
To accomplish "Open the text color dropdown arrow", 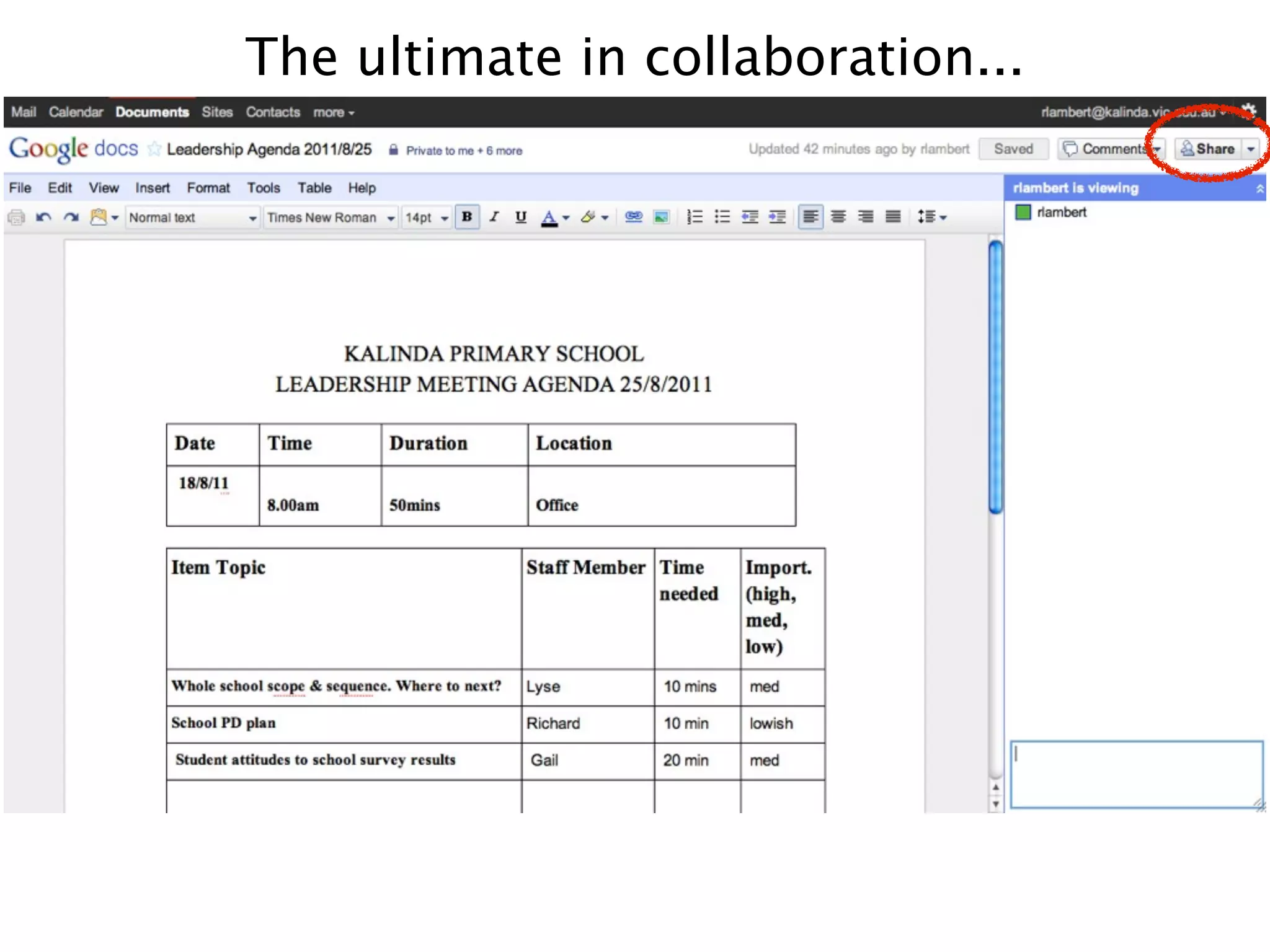I will click(566, 218).
